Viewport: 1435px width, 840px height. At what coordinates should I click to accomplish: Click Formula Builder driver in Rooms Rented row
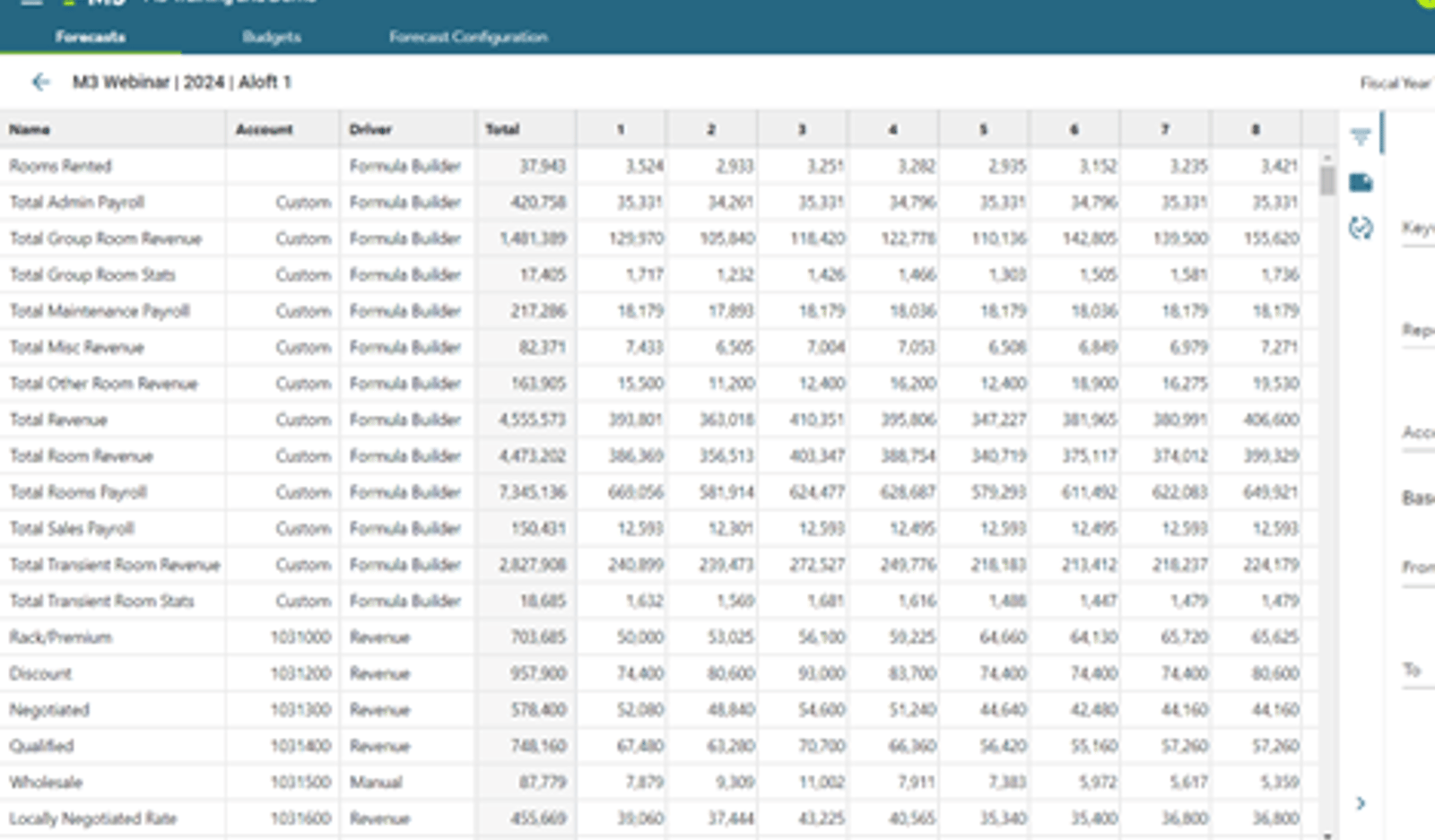click(x=404, y=166)
